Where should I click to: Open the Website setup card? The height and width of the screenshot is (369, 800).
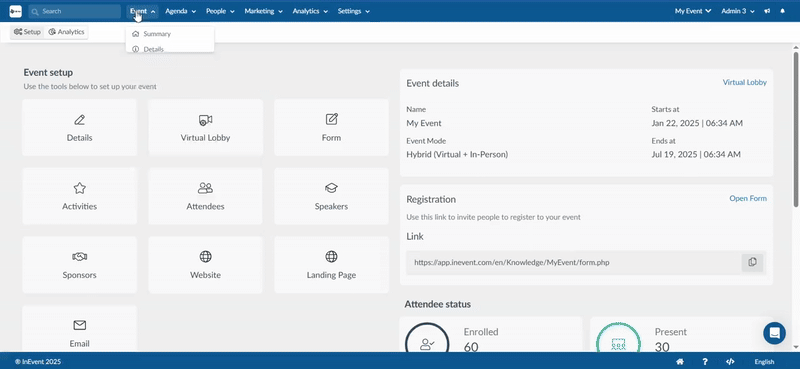(x=205, y=264)
